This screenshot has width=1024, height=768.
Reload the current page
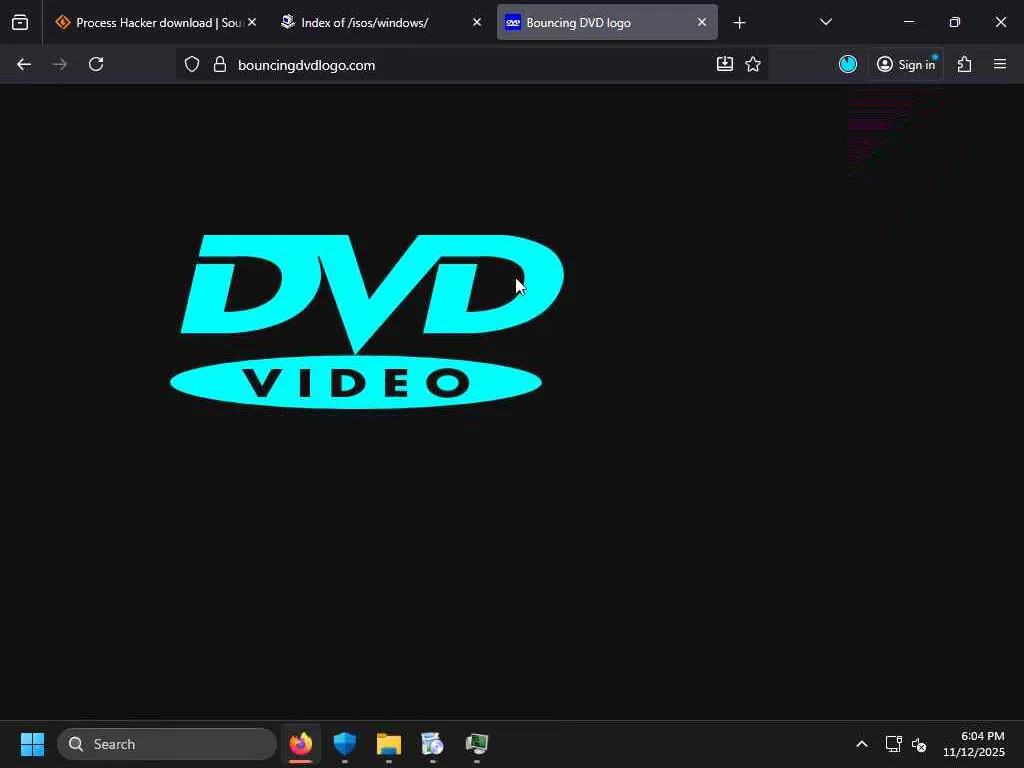click(96, 64)
